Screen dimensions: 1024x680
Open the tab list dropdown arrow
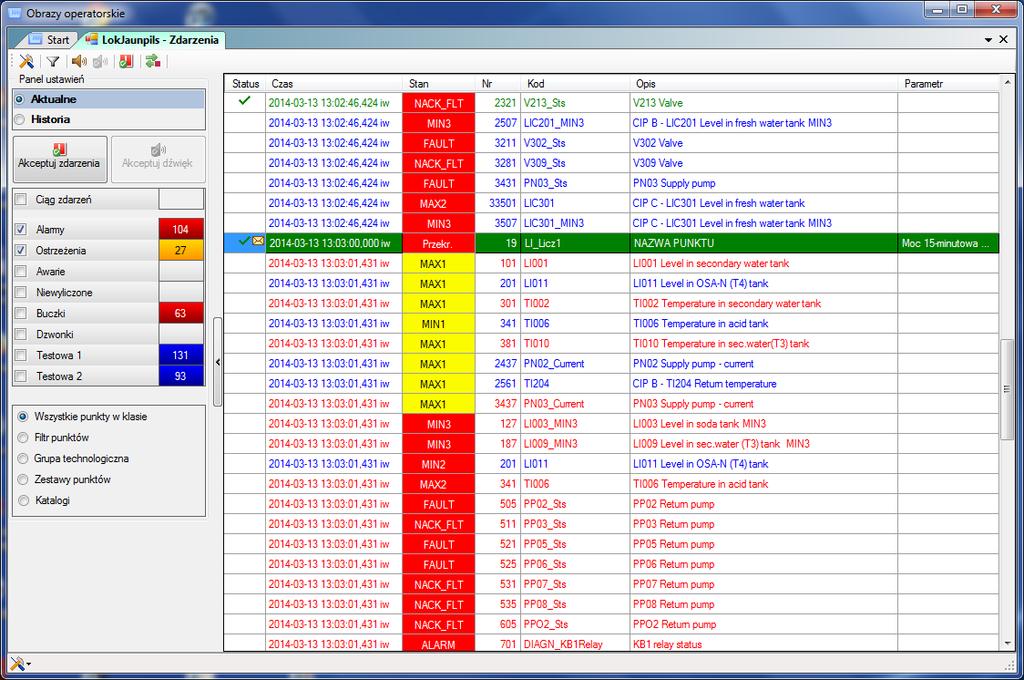coord(989,40)
